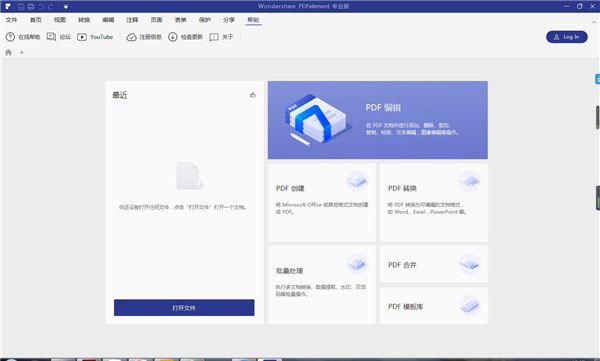Open the 关于 about dialog
Viewport: 600px width, 361px height.
coord(222,37)
